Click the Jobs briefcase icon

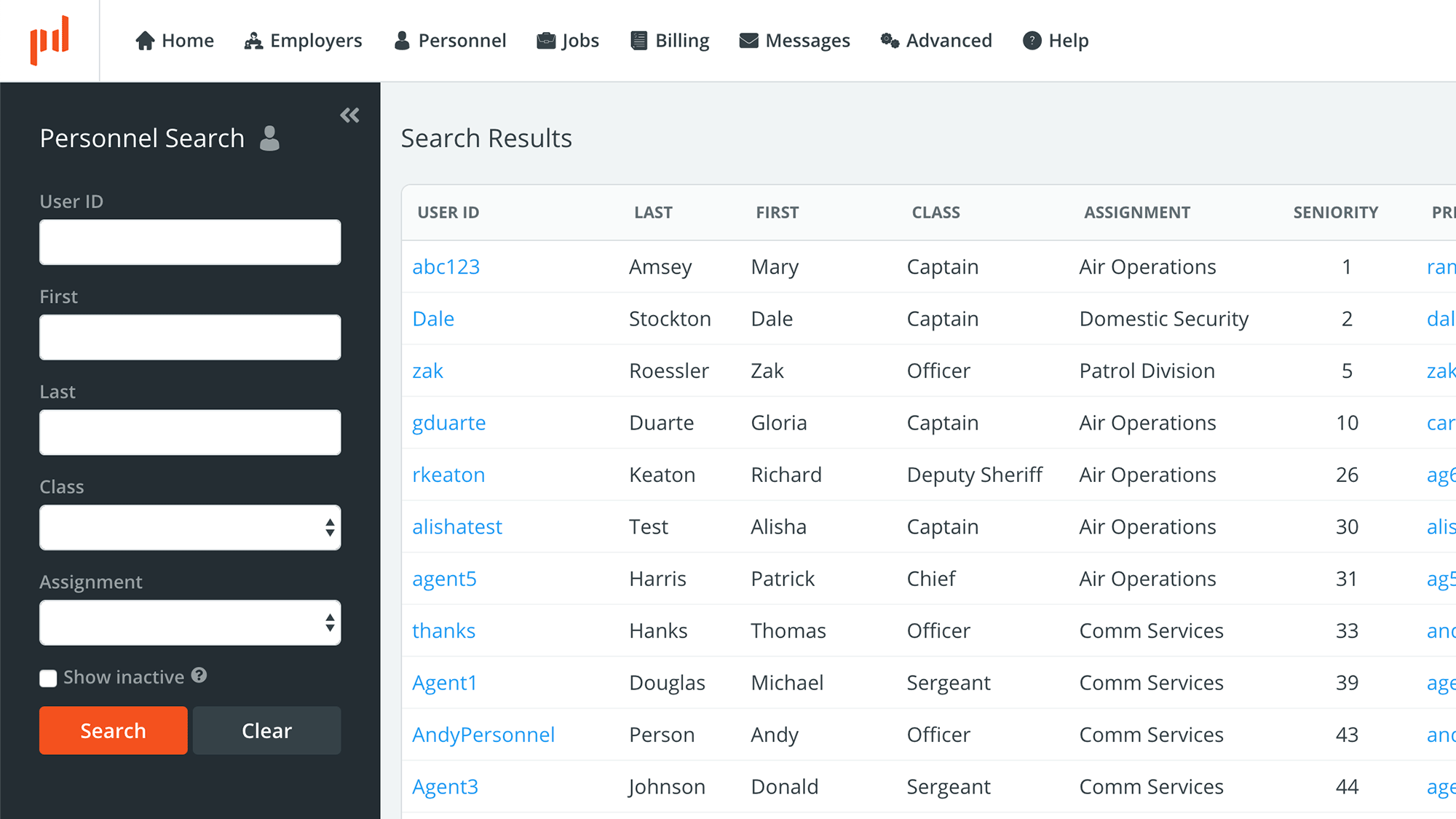[x=546, y=41]
